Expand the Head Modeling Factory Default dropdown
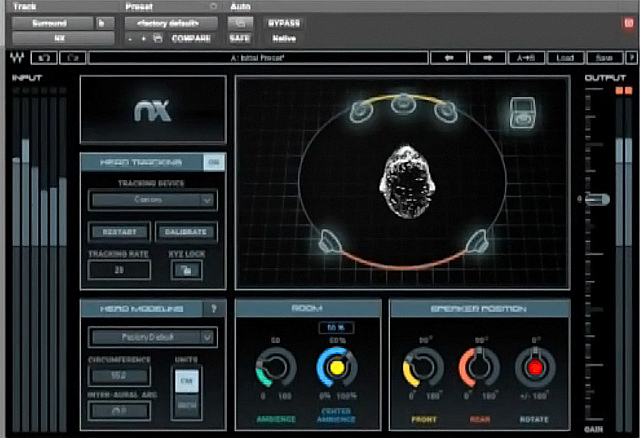This screenshot has height=438, width=640. click(x=152, y=337)
